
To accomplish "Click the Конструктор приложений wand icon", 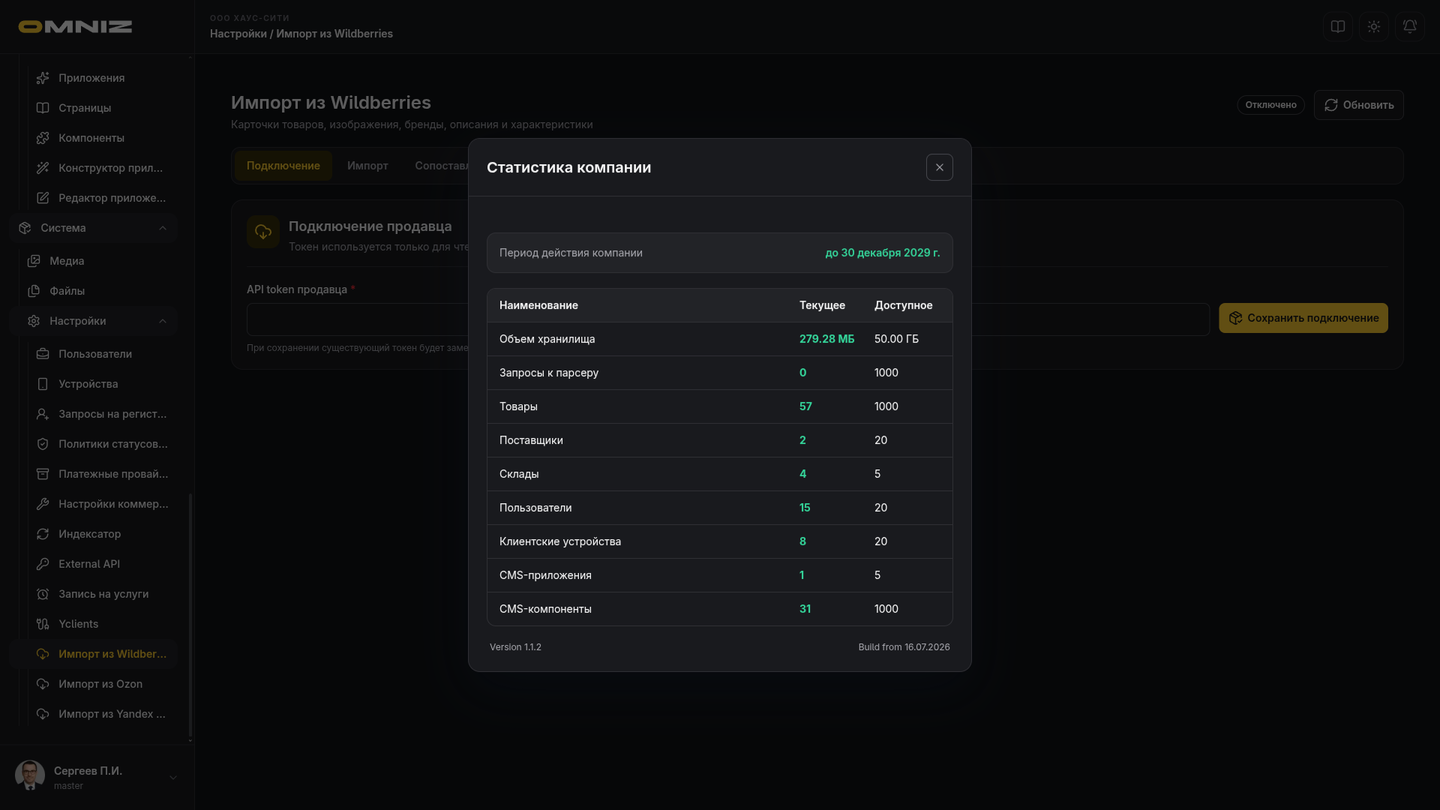I will click(43, 168).
